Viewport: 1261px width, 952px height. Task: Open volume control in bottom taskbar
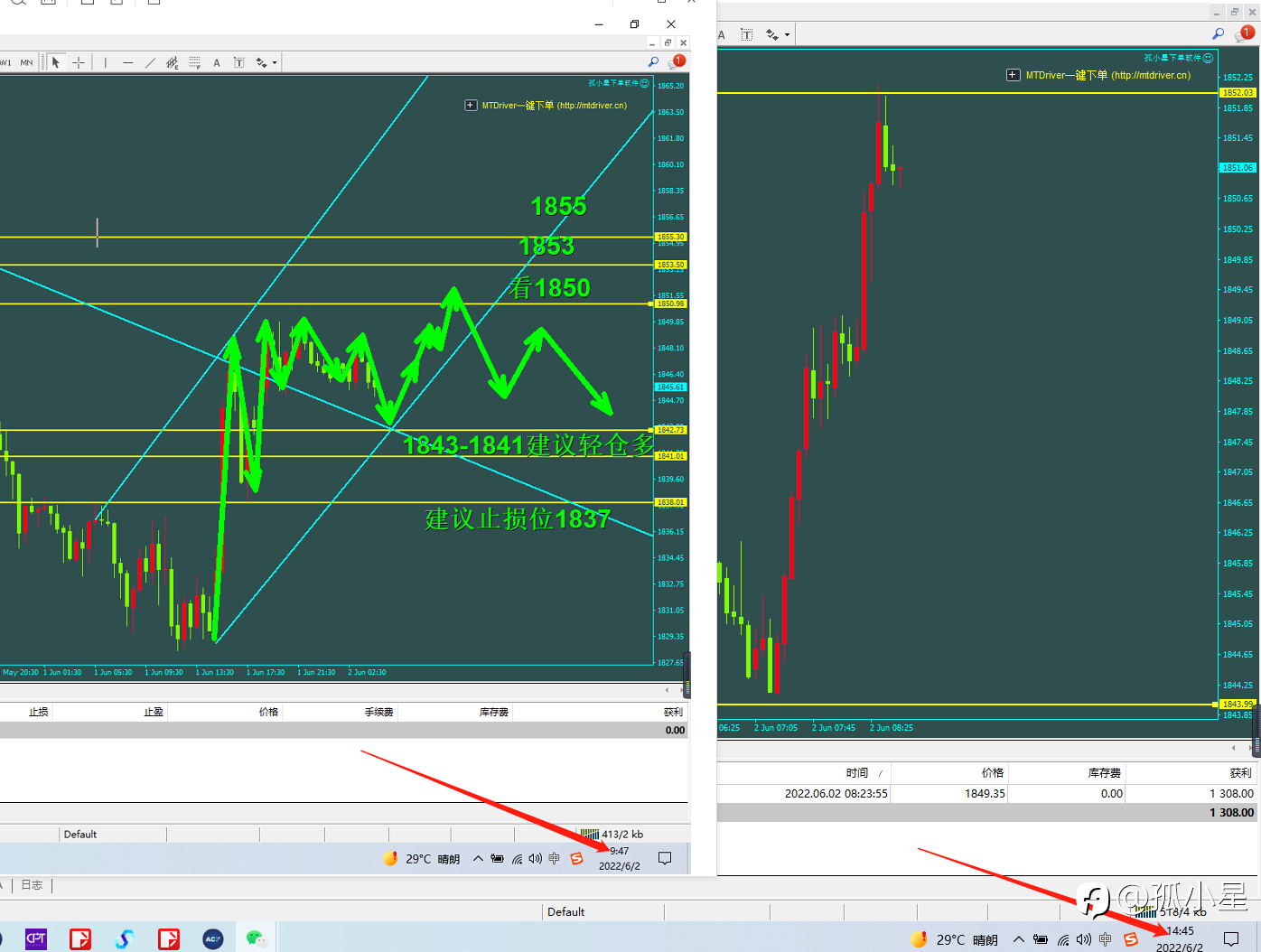[x=1084, y=939]
